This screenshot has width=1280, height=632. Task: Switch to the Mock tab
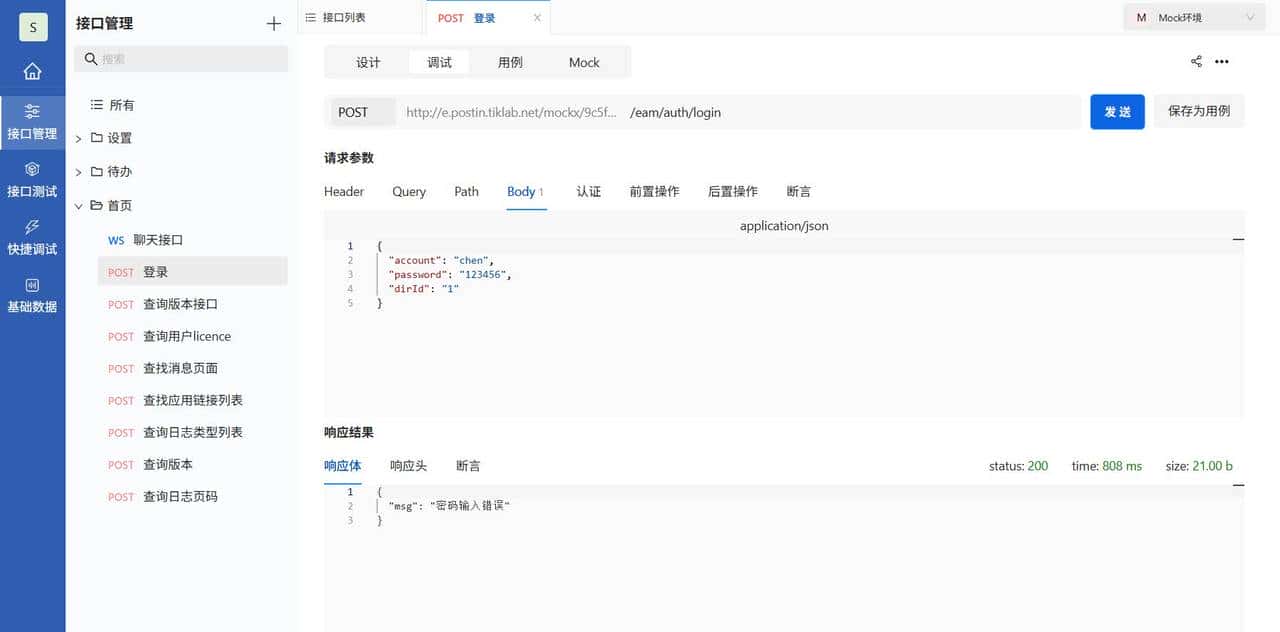[x=584, y=62]
